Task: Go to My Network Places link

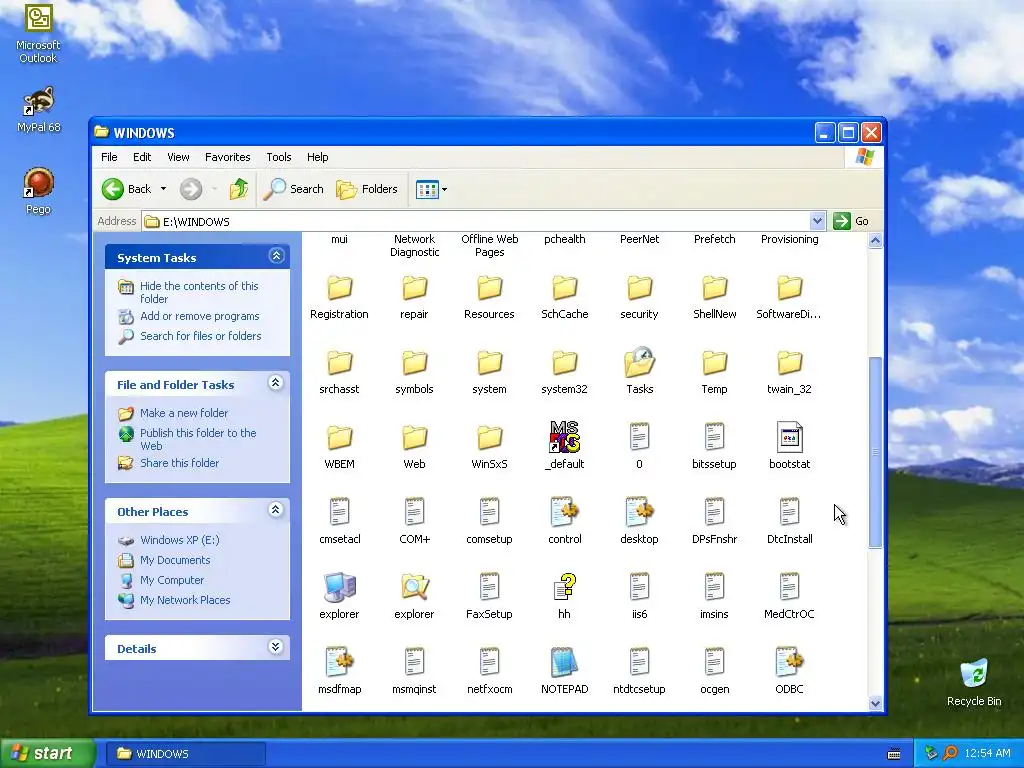Action: (x=185, y=600)
